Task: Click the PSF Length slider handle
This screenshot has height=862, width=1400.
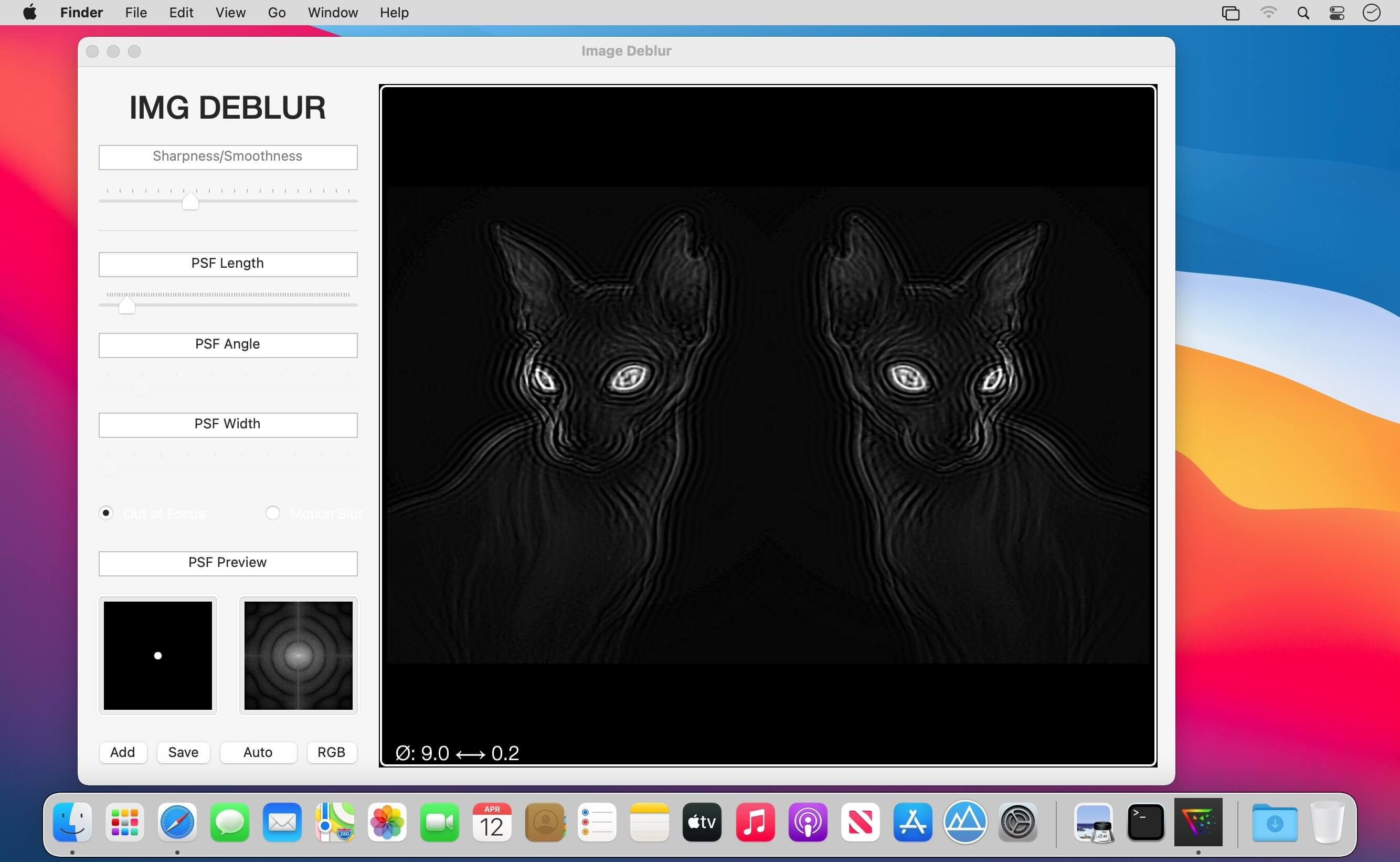Action: point(126,306)
